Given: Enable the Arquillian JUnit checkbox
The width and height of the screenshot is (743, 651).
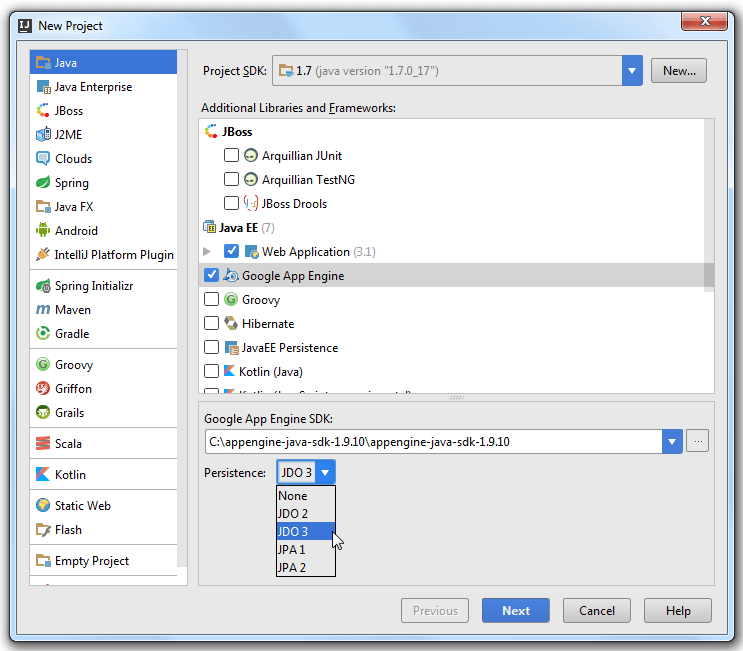Looking at the screenshot, I should coord(231,155).
